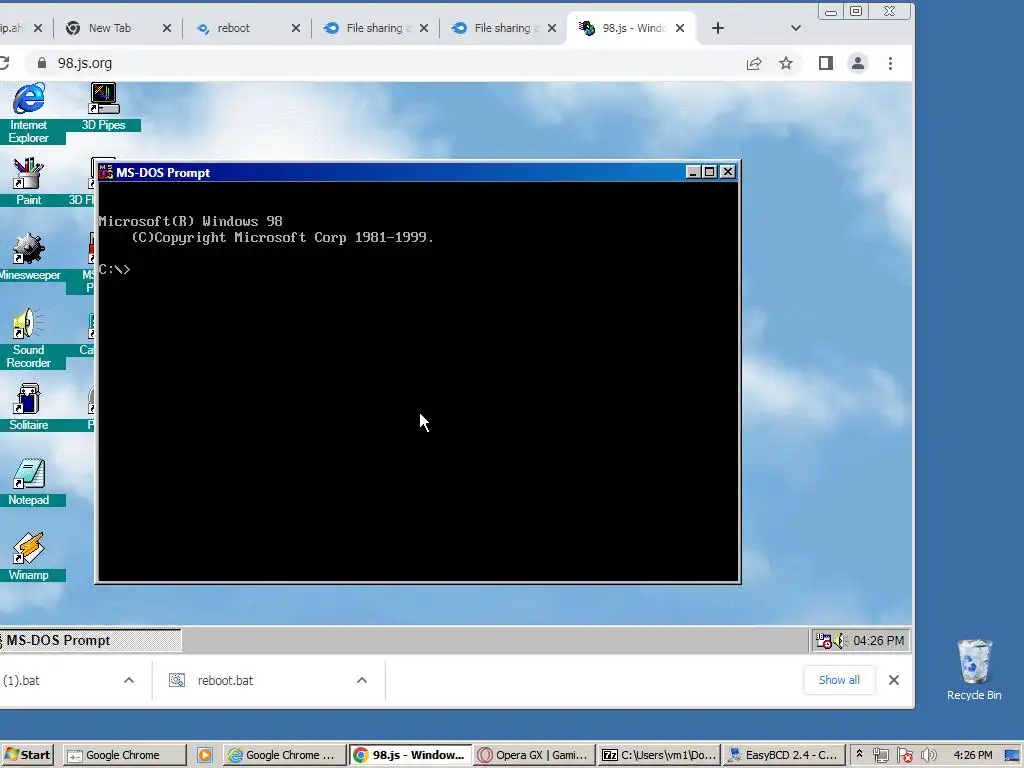
Task: Switch to 7-Zip C:\Users\vm1 taskbar item
Action: click(x=659, y=755)
